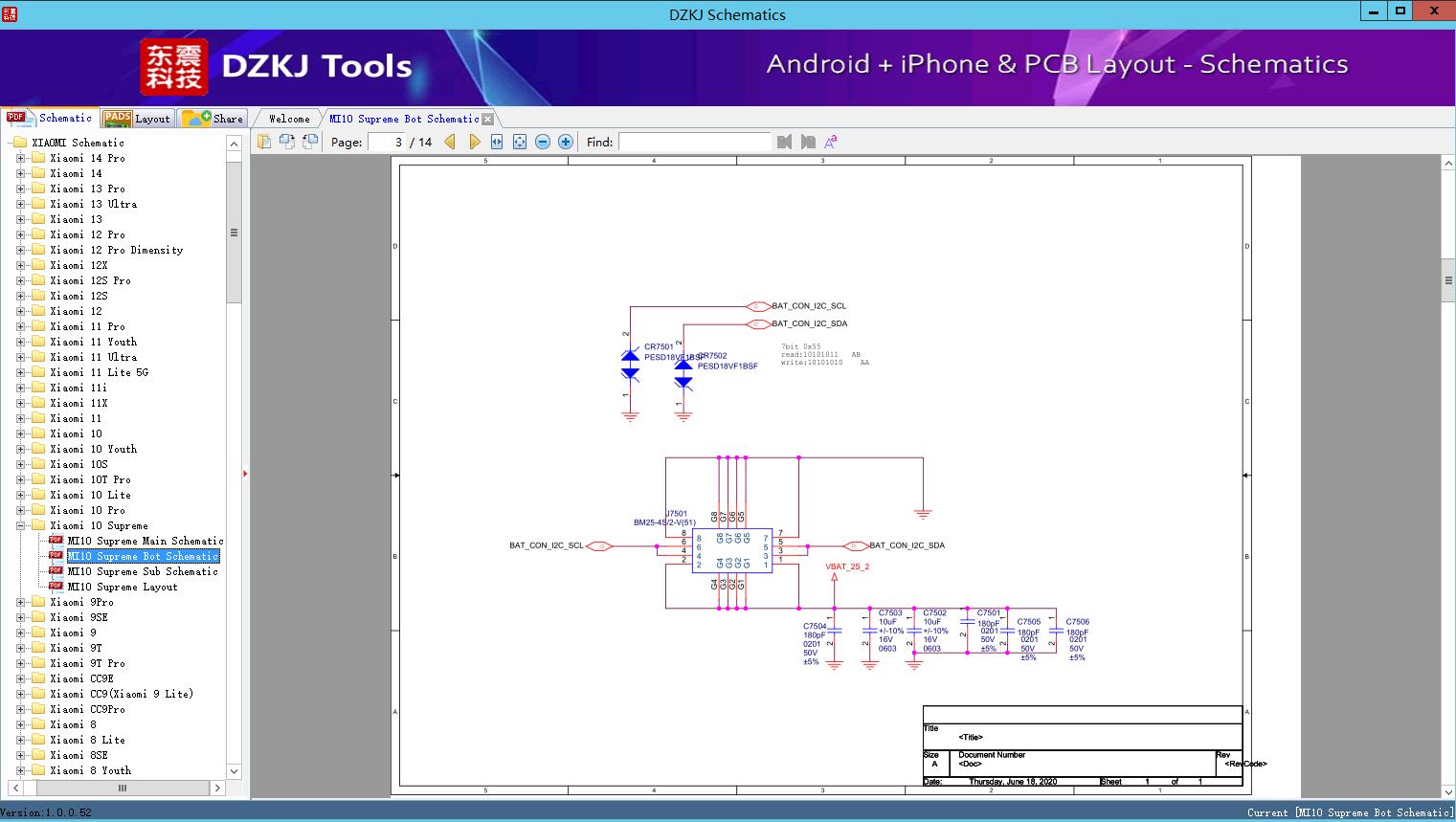Click the XIAOMI Schematic root folder icon
1456x822 pixels.
pyautogui.click(x=20, y=143)
